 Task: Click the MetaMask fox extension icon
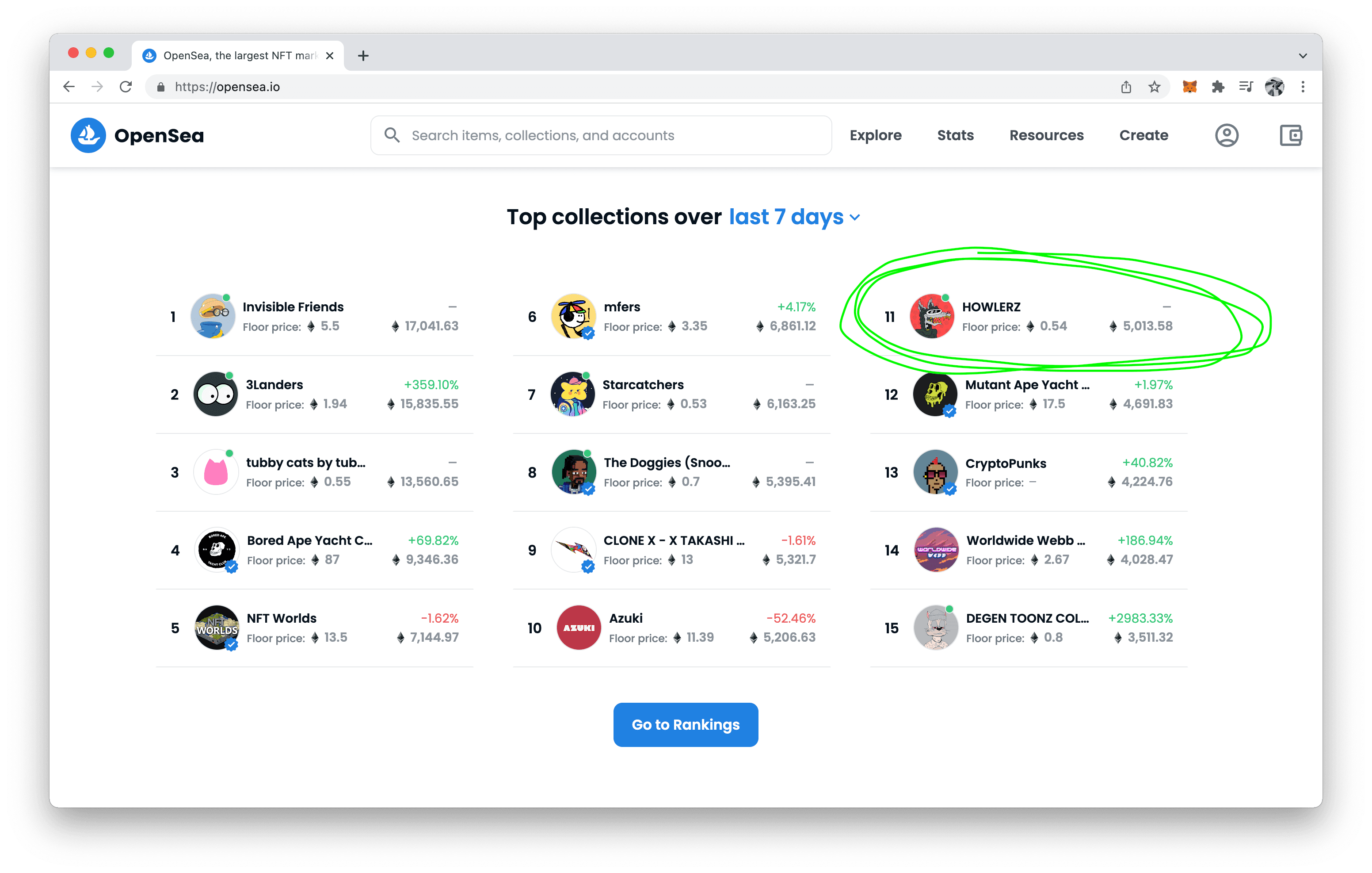point(1190,87)
